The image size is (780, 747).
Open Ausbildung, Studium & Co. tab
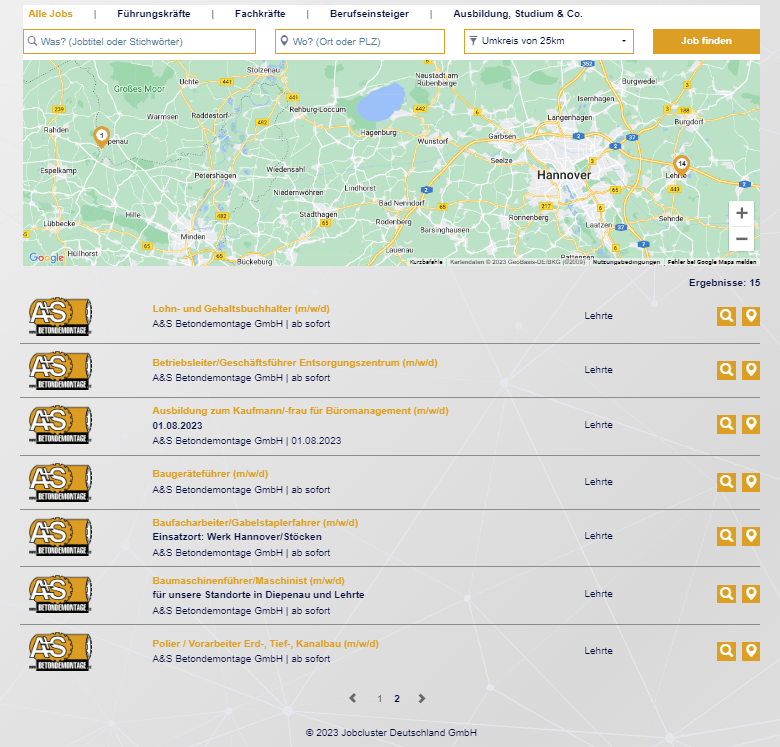coord(517,14)
